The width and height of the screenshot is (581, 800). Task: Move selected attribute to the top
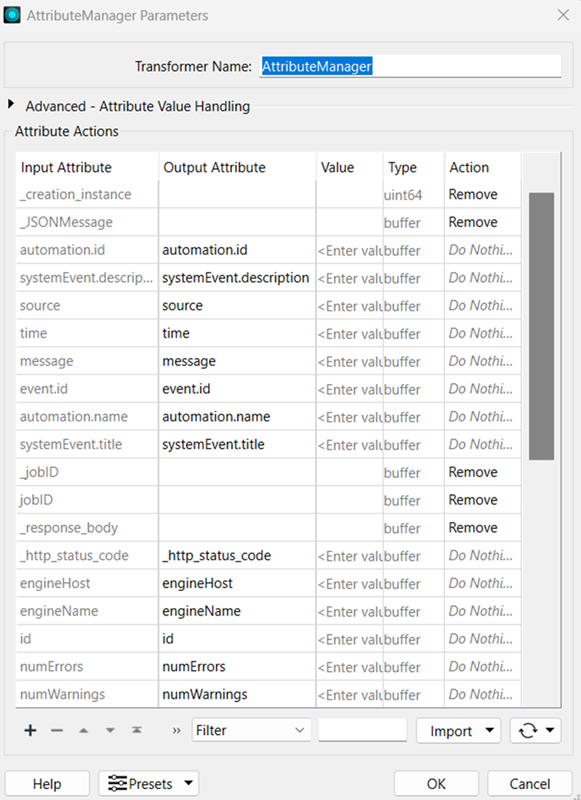pos(136,731)
